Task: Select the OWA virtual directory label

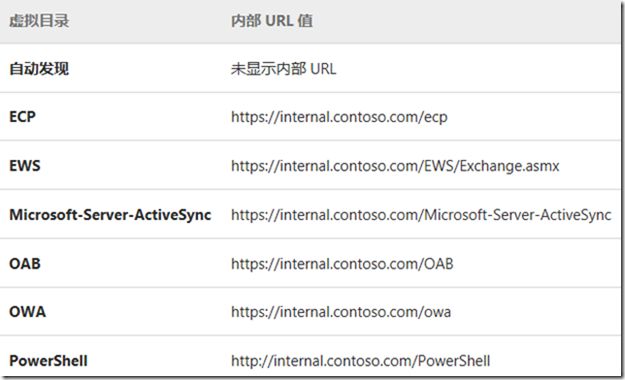Action: (28, 312)
